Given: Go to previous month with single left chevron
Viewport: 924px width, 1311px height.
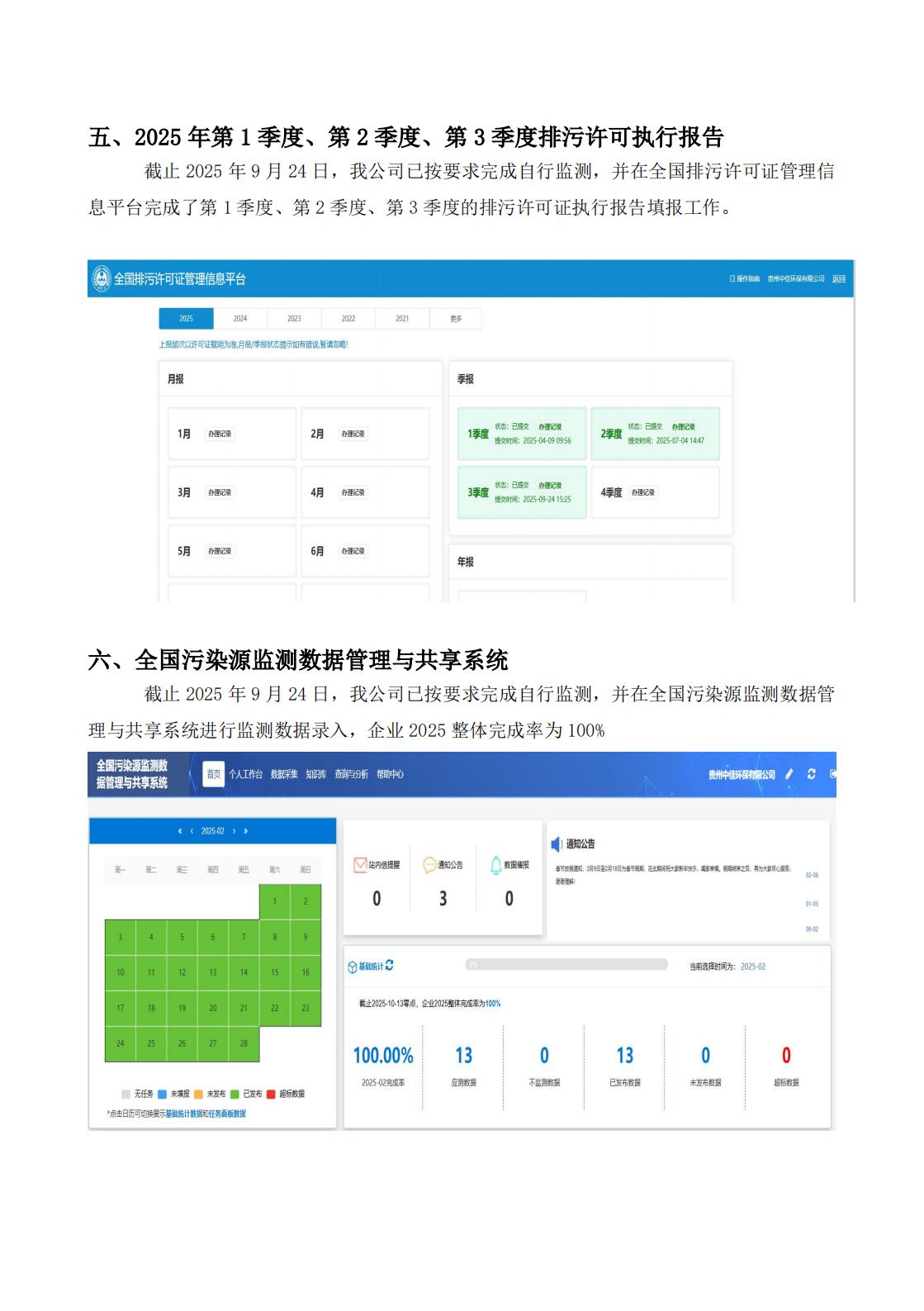Looking at the screenshot, I should point(192,831).
